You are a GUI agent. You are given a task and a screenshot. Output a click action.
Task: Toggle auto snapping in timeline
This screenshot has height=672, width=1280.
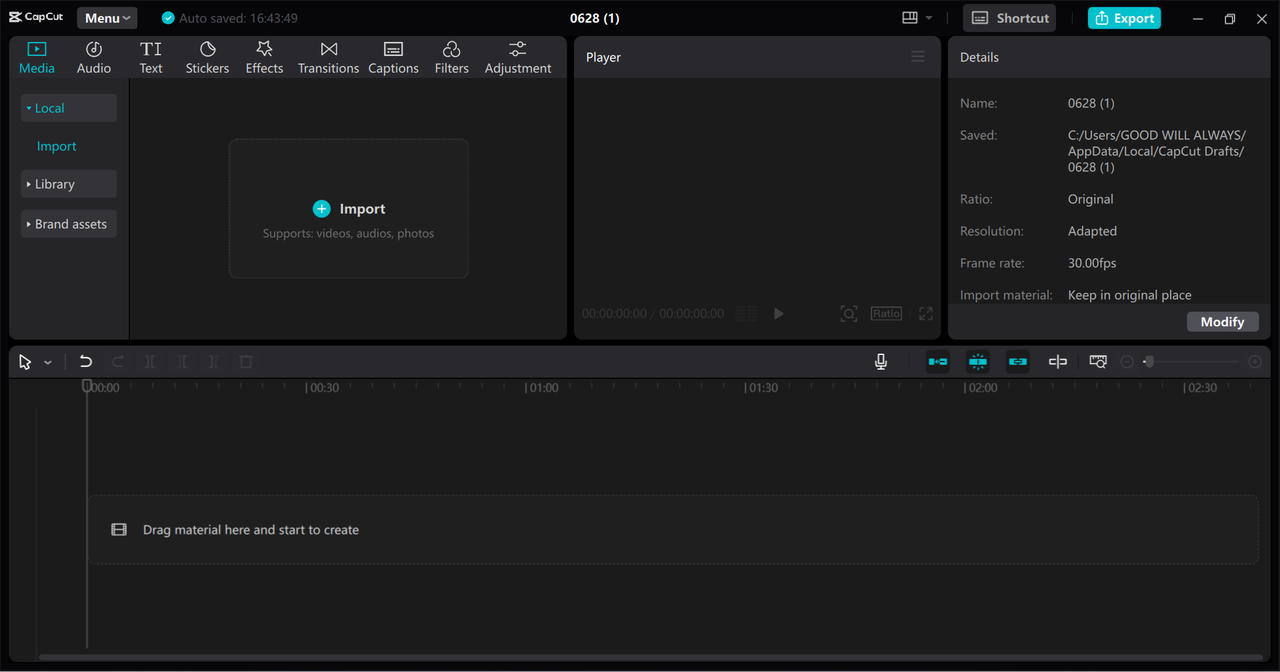tap(978, 362)
